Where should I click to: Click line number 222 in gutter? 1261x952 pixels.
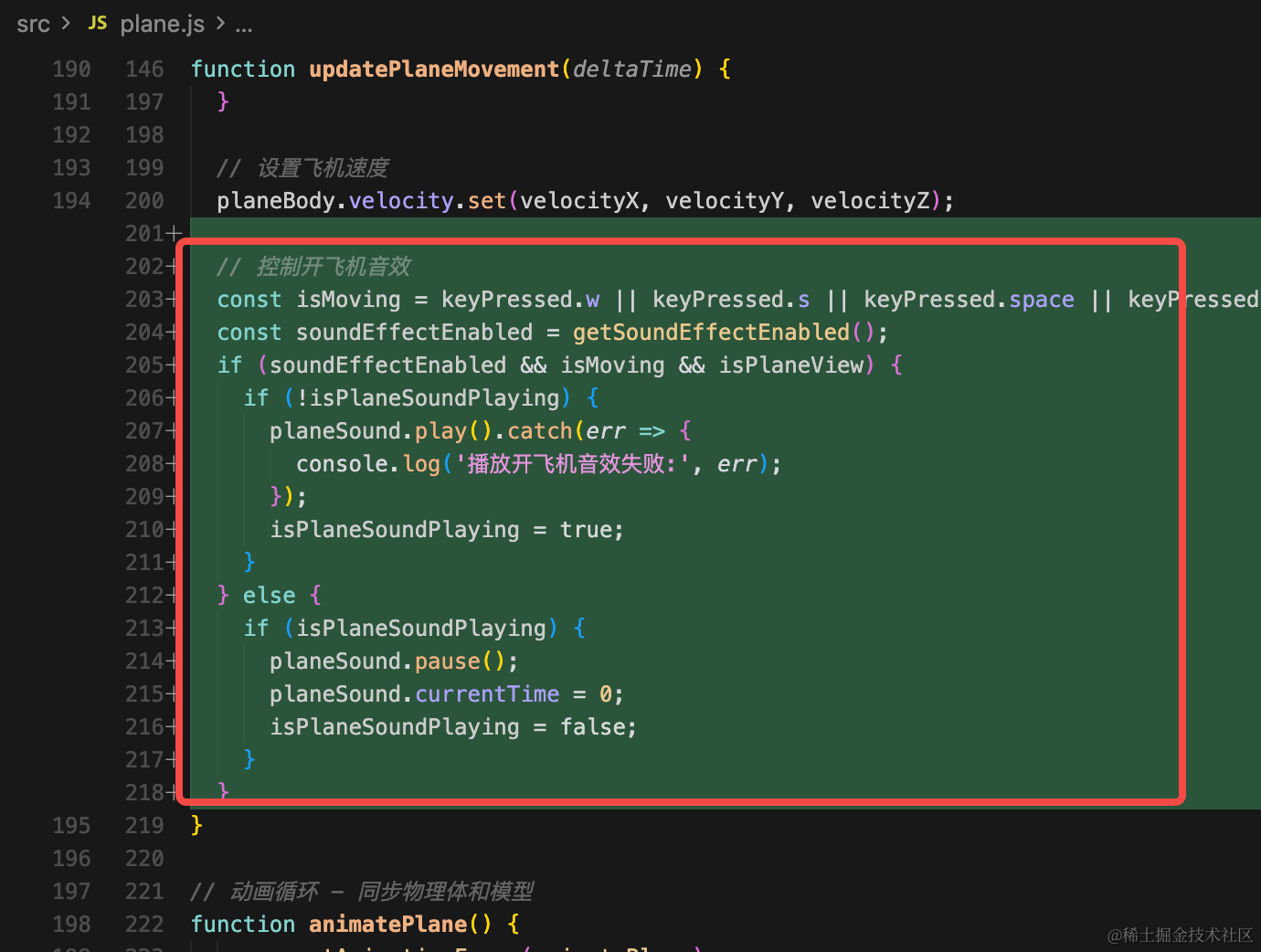144,925
